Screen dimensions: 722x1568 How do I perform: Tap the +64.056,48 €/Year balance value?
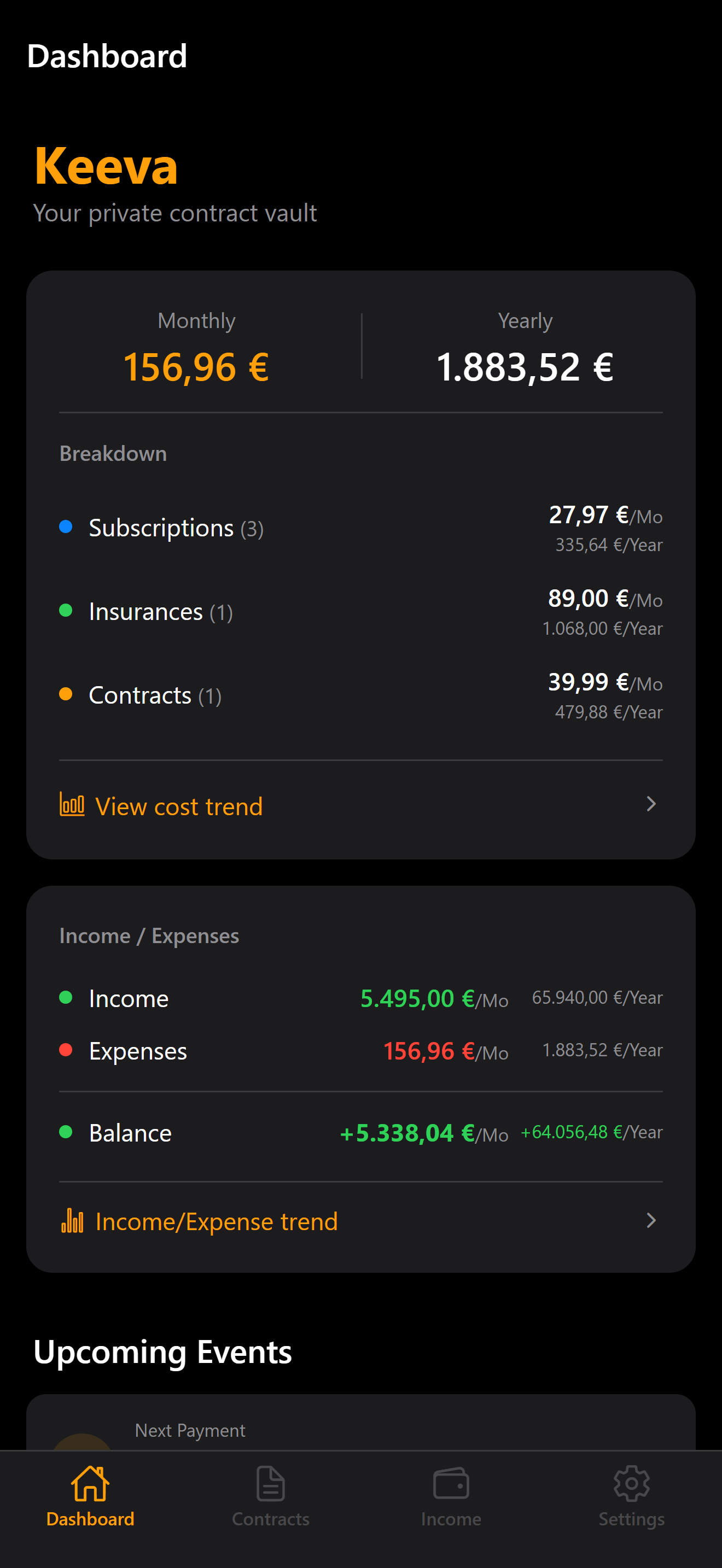tap(592, 1132)
